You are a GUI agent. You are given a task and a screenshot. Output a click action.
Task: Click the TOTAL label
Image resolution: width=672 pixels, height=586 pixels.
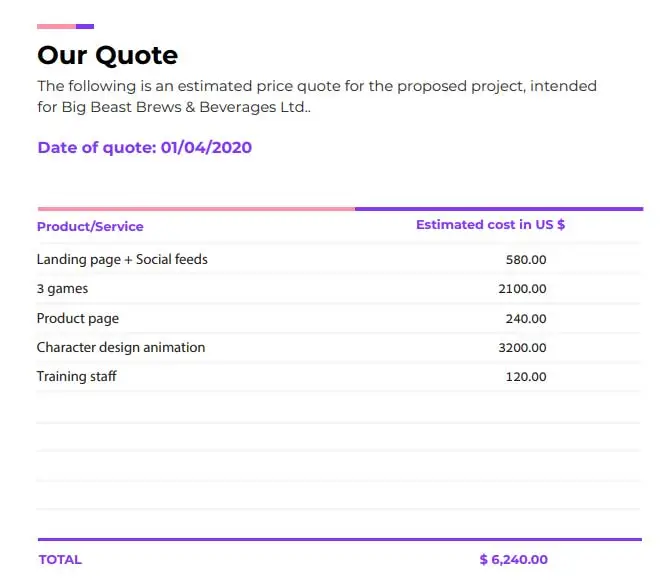pos(60,560)
